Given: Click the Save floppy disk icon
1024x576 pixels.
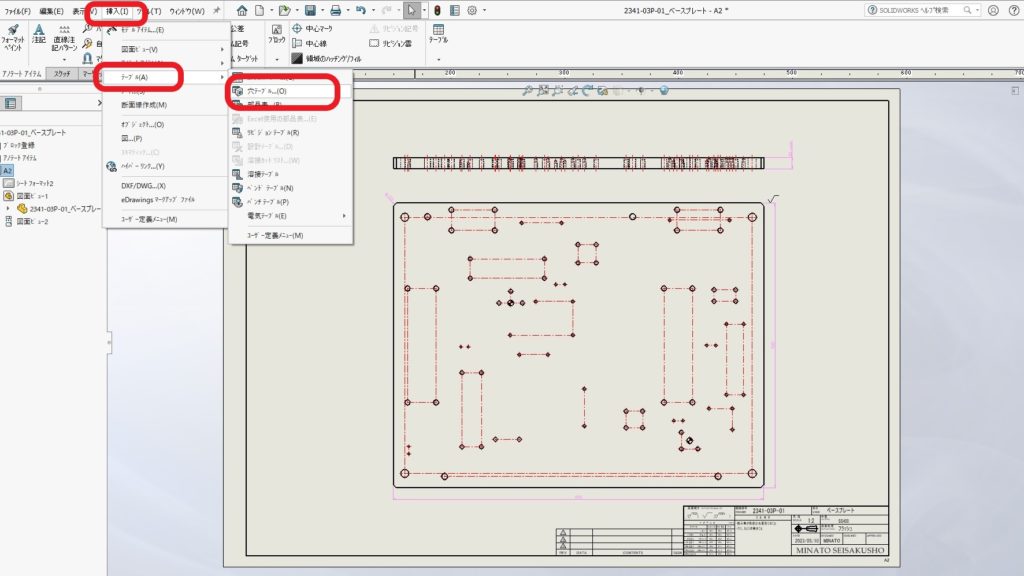Looking at the screenshot, I should point(310,11).
